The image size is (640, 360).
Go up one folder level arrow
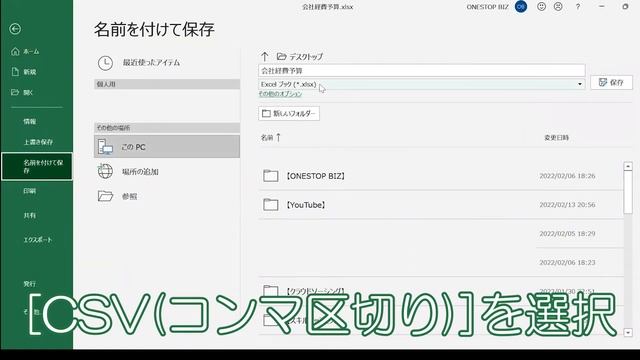pyautogui.click(x=264, y=56)
